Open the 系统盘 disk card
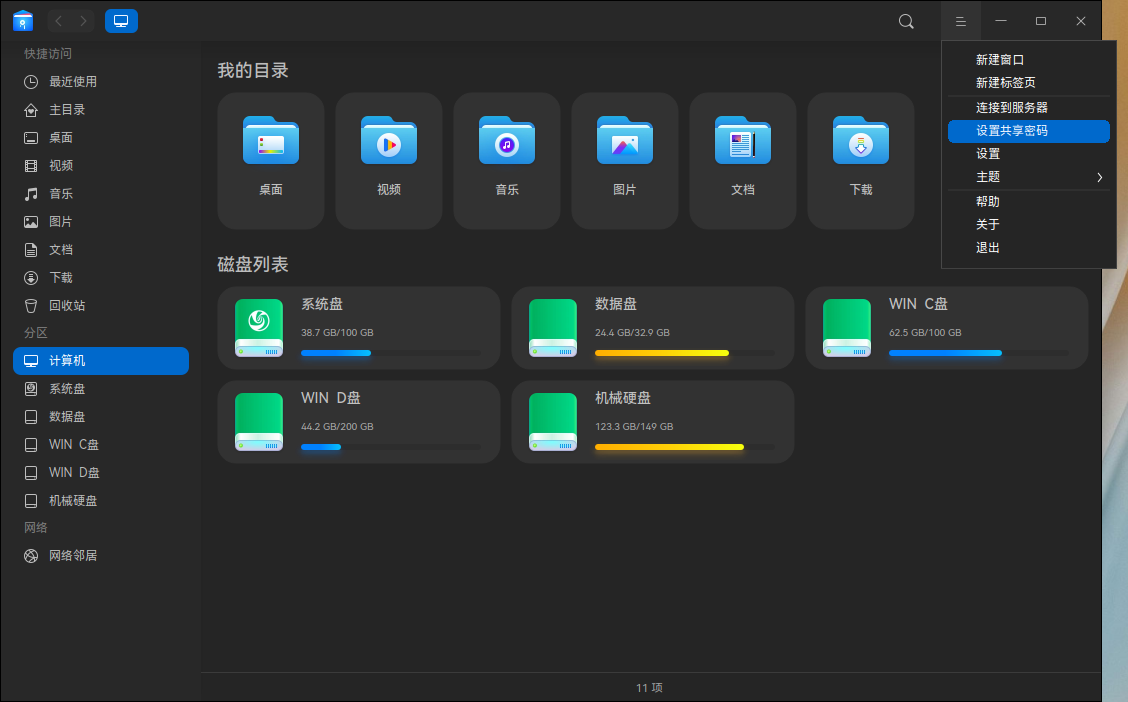Screen dimensions: 1128x702 358,328
